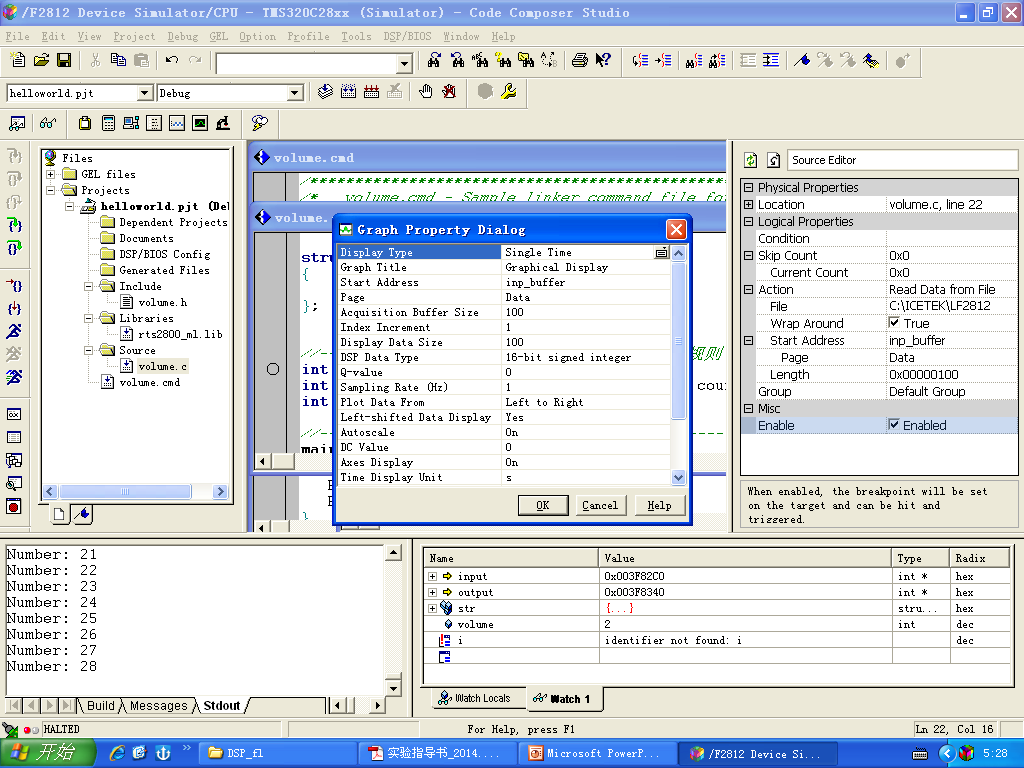Toggle the Enable Enabled checkbox
1024x768 pixels.
[894, 424]
